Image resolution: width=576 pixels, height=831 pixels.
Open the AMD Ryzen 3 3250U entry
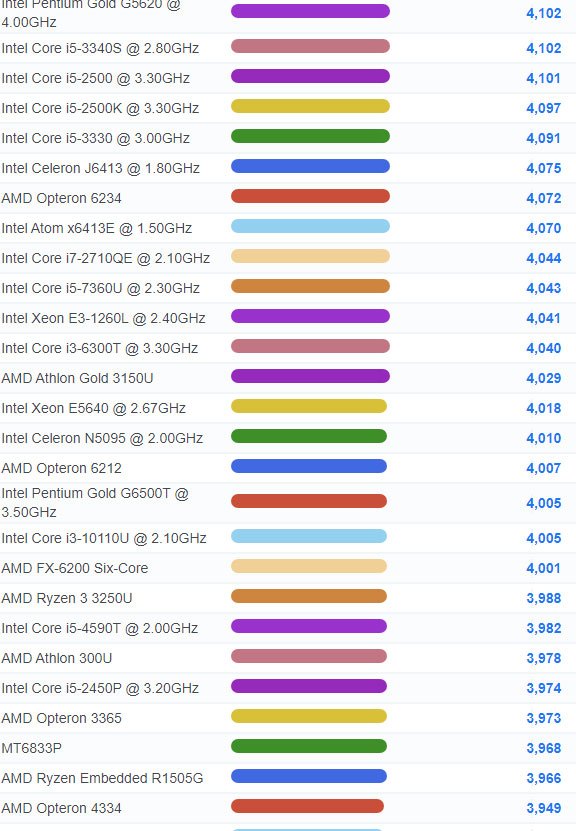coord(67,598)
